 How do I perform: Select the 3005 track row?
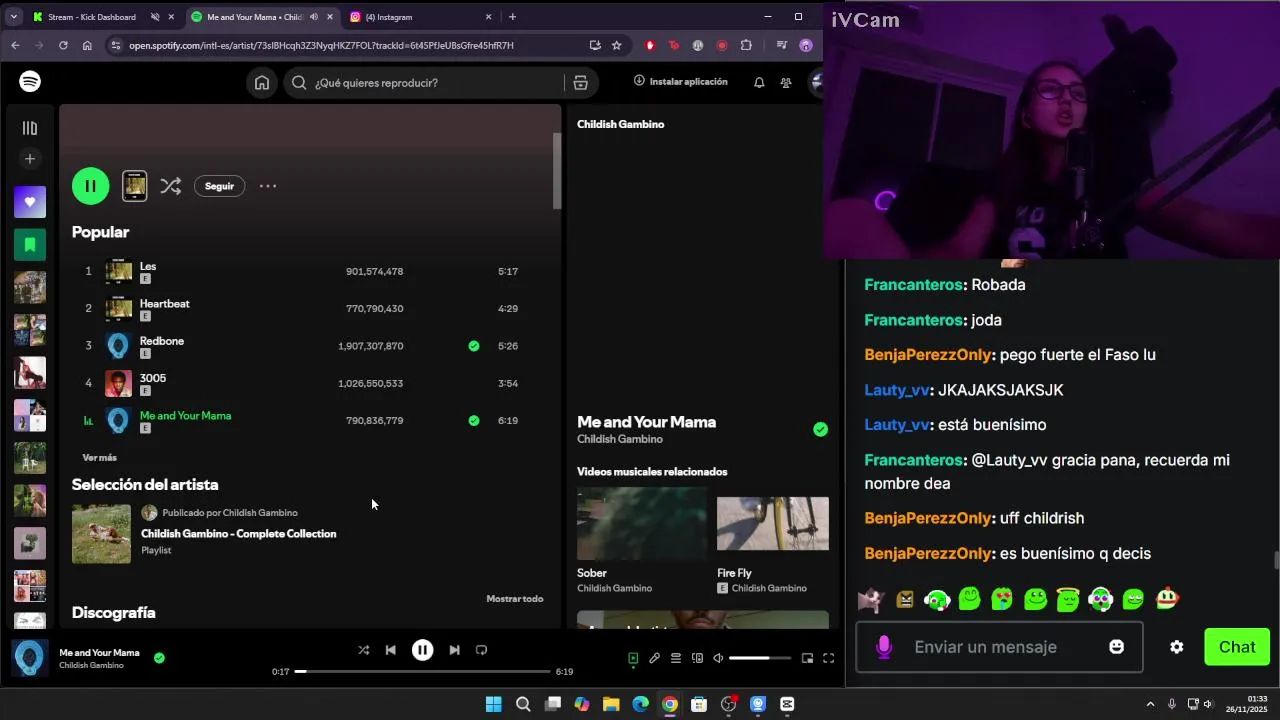coord(310,383)
